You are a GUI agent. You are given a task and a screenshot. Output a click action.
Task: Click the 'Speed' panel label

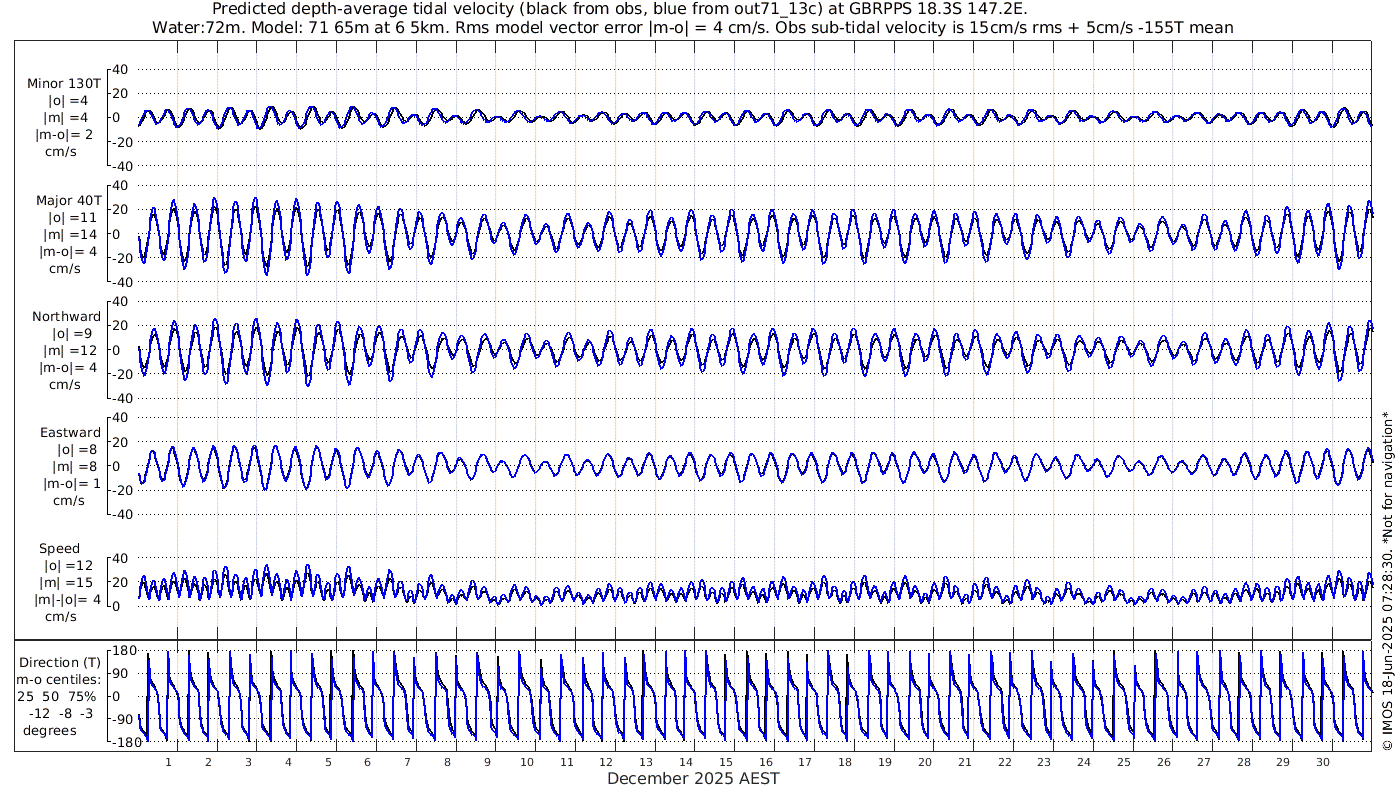[x=59, y=549]
